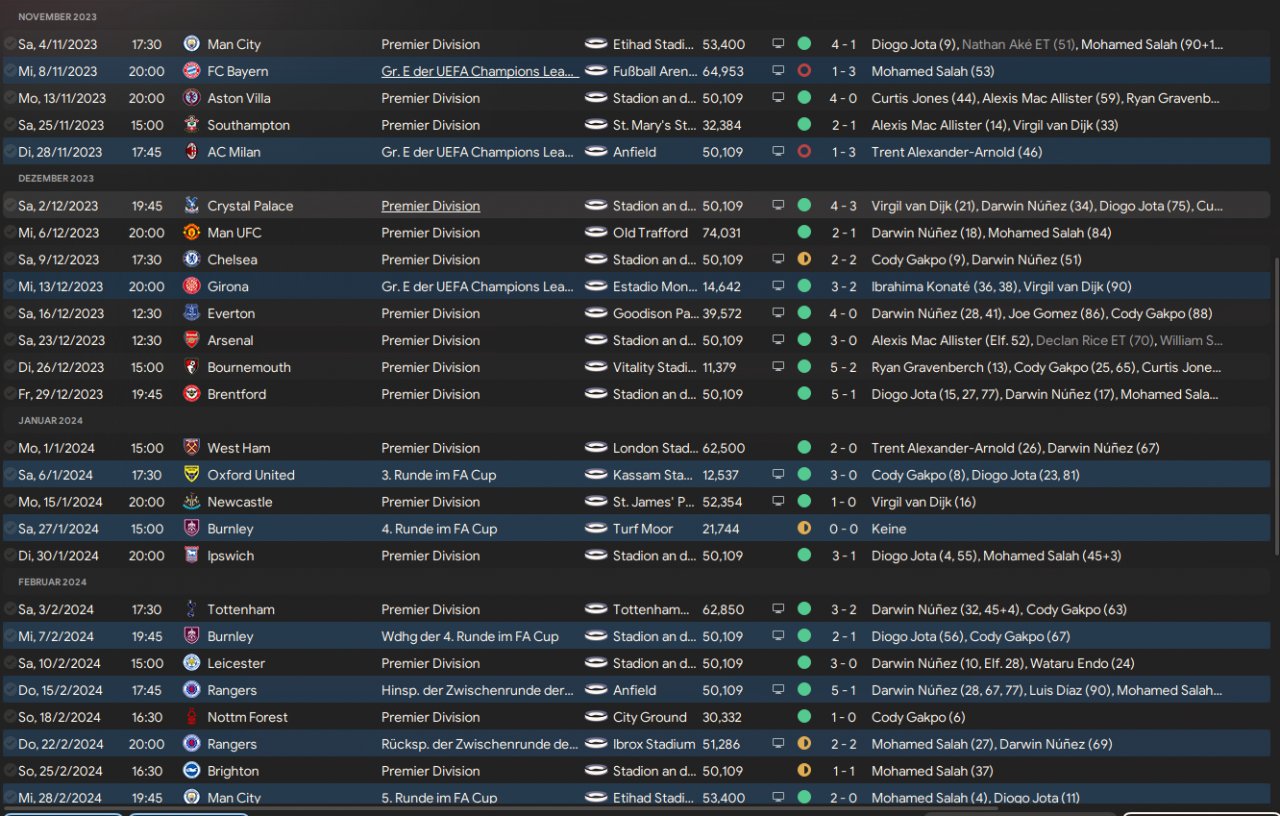
Task: Click the Bournemouth club badge
Action: tap(192, 368)
